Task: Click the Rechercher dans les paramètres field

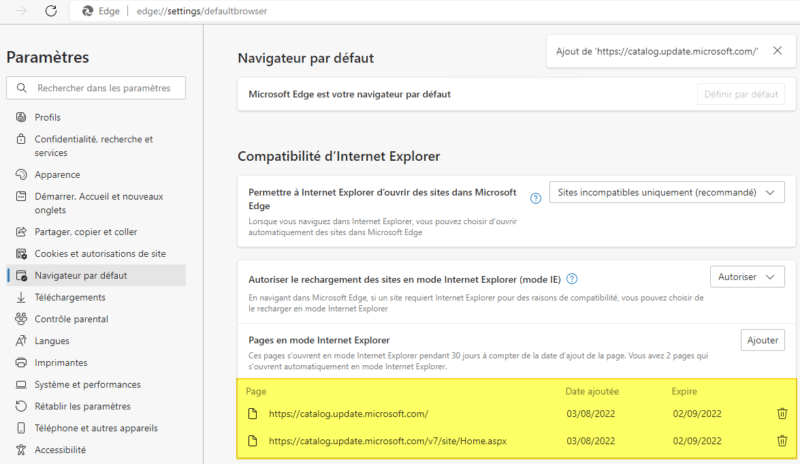Action: [96, 88]
